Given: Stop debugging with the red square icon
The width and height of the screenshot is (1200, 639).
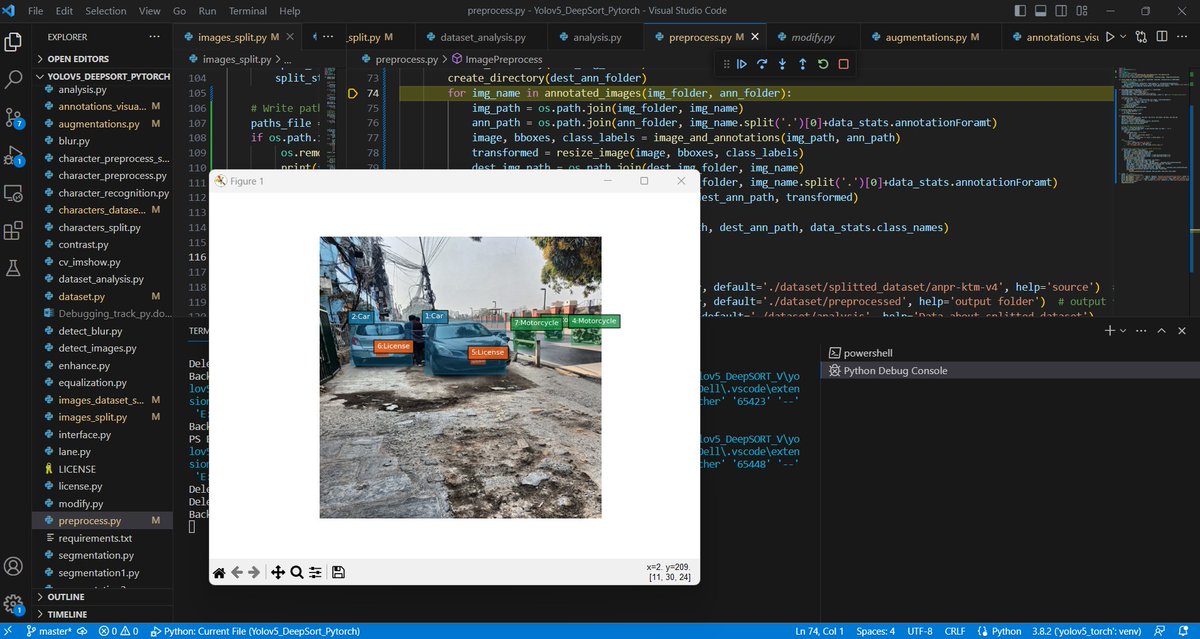Looking at the screenshot, I should [x=843, y=63].
